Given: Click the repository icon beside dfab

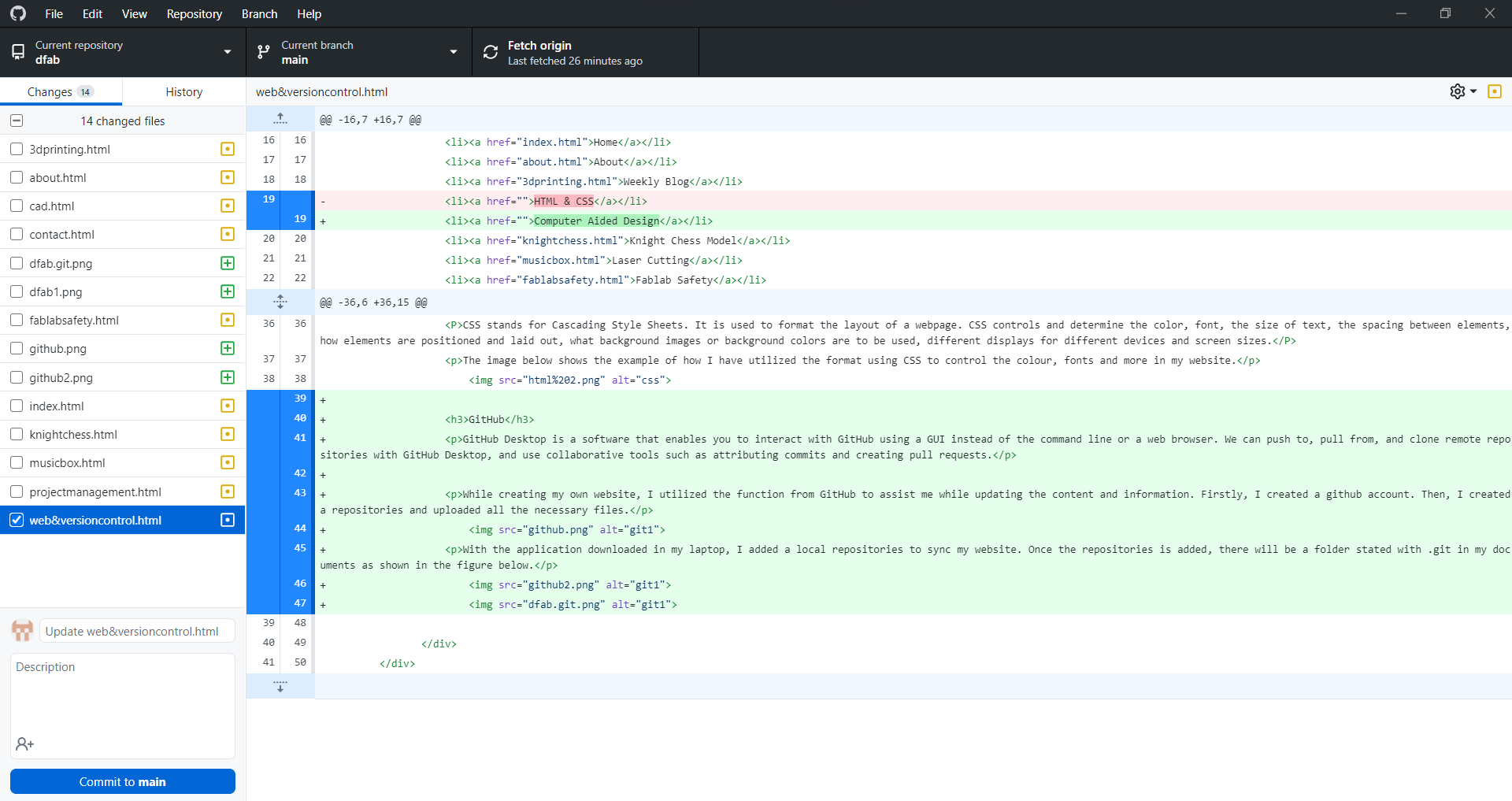Looking at the screenshot, I should [18, 52].
